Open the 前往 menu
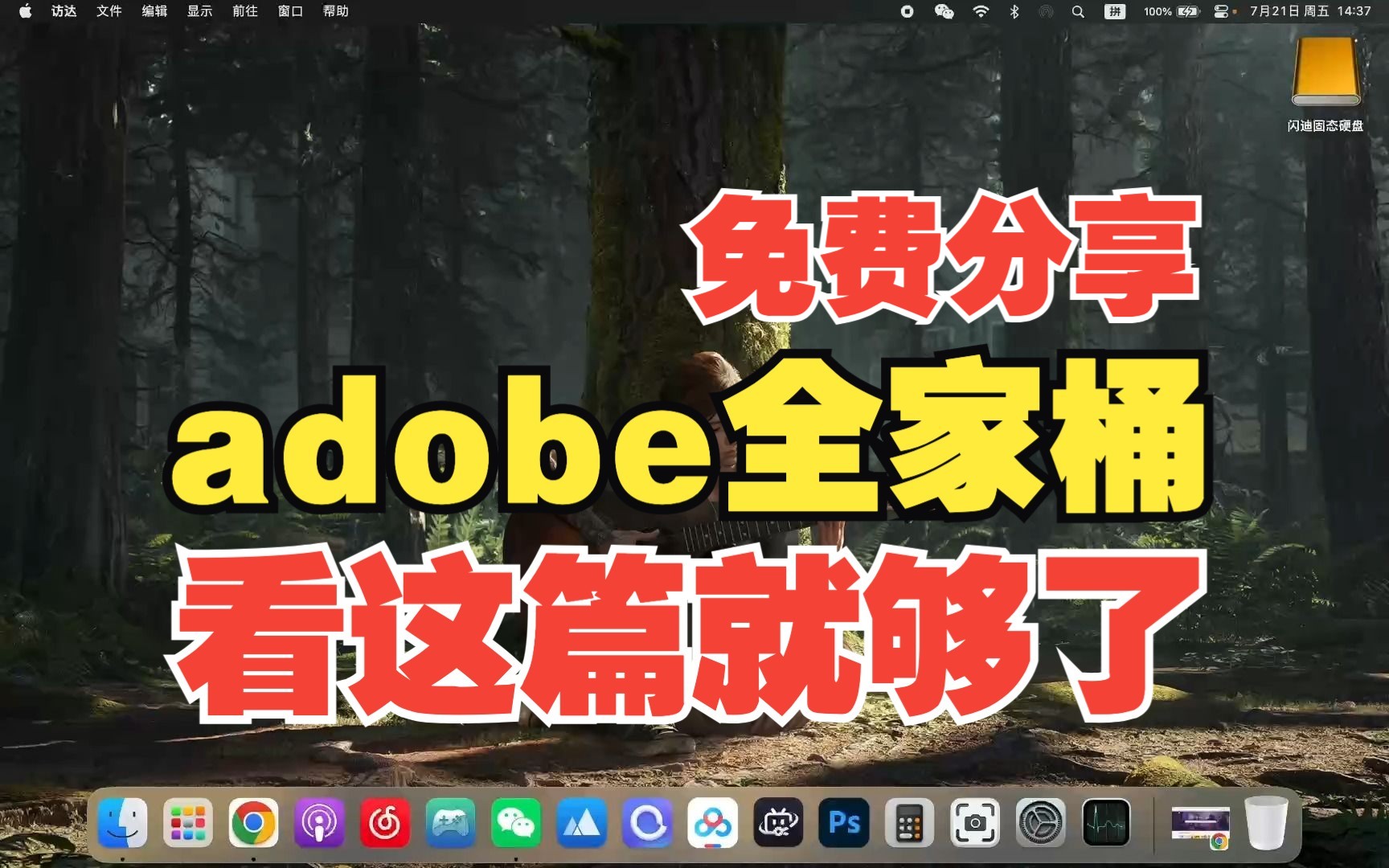 (x=245, y=11)
